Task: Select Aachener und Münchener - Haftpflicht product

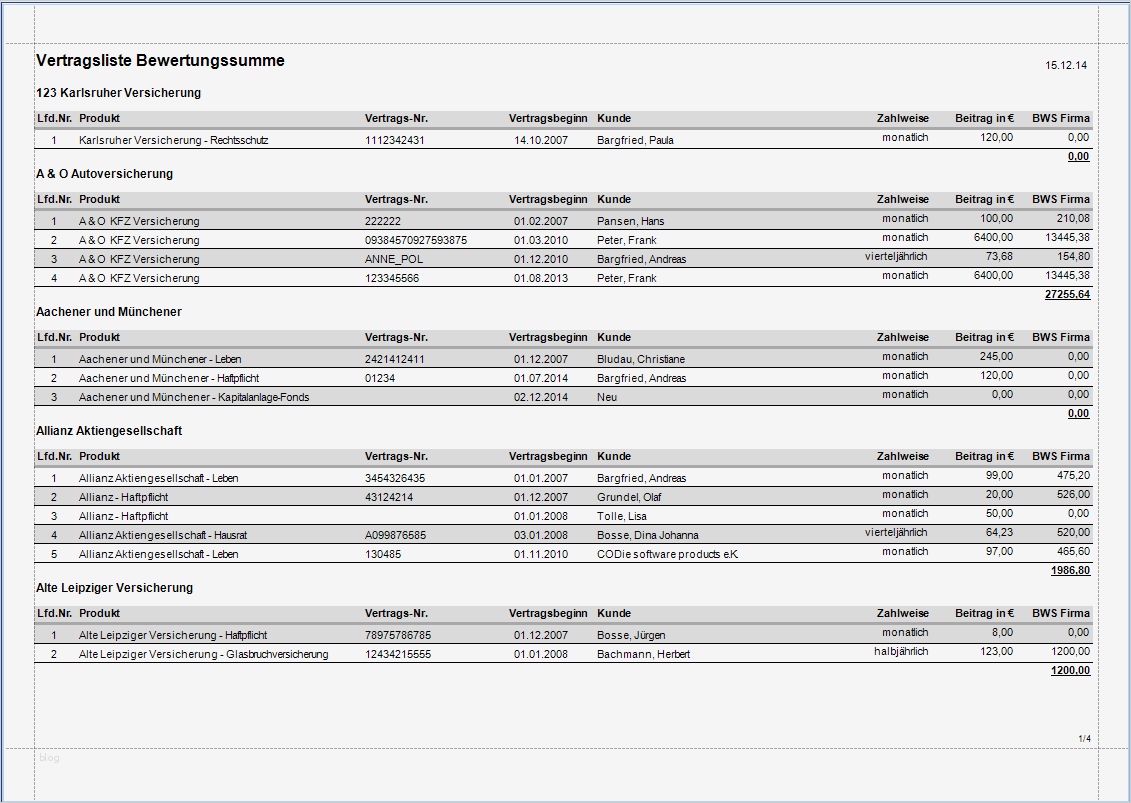Action: click(x=169, y=378)
